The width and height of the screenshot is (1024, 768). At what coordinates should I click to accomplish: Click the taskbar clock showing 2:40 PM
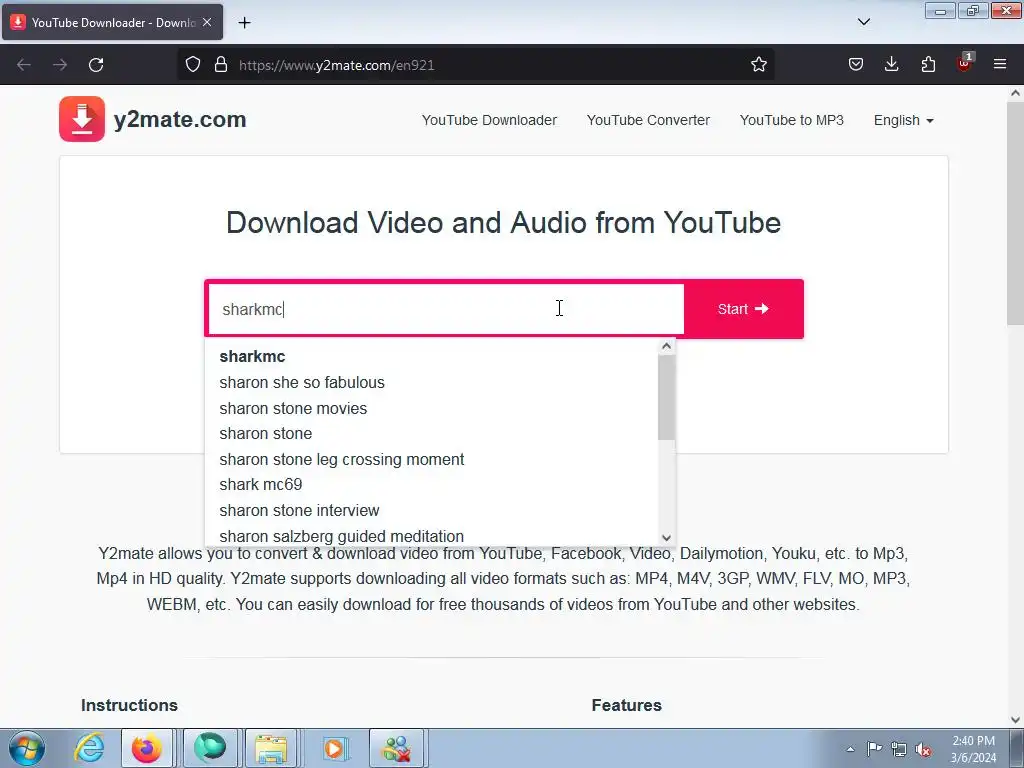click(973, 749)
